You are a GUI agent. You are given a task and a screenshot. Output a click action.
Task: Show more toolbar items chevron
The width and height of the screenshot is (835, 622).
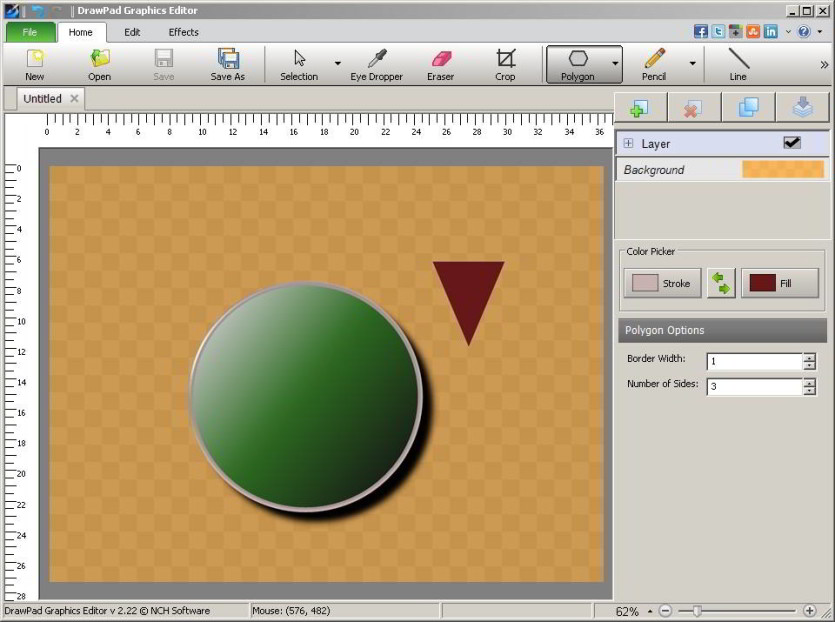[824, 64]
